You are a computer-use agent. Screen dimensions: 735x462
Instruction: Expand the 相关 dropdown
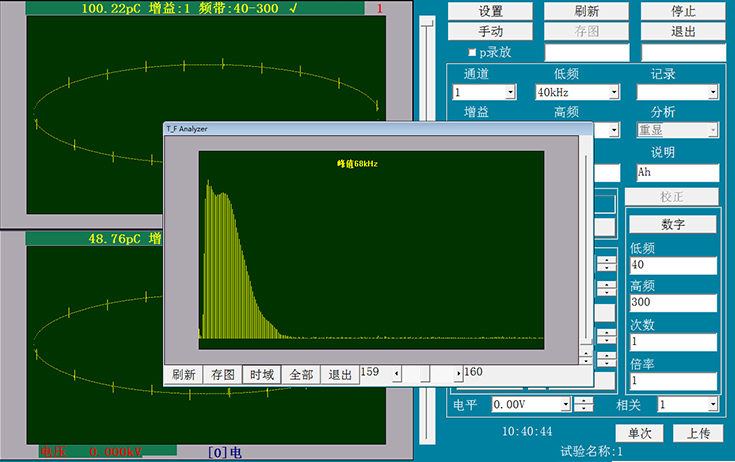click(713, 405)
